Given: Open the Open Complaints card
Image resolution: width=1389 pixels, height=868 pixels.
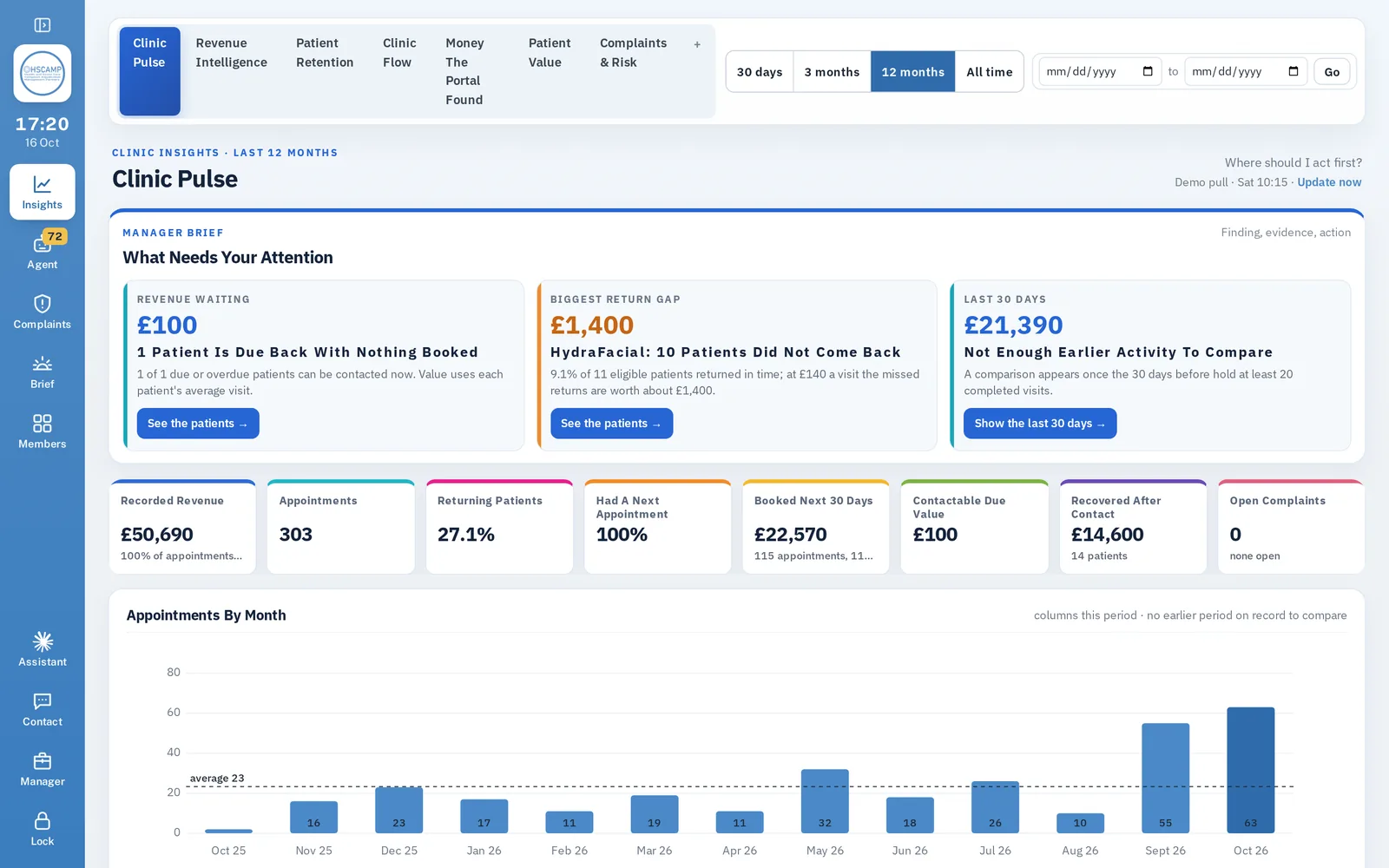Looking at the screenshot, I should pyautogui.click(x=1291, y=527).
